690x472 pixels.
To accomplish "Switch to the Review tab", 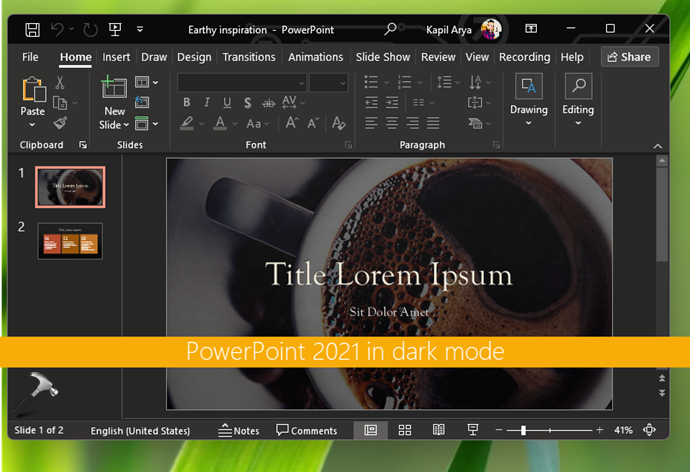I will [438, 57].
